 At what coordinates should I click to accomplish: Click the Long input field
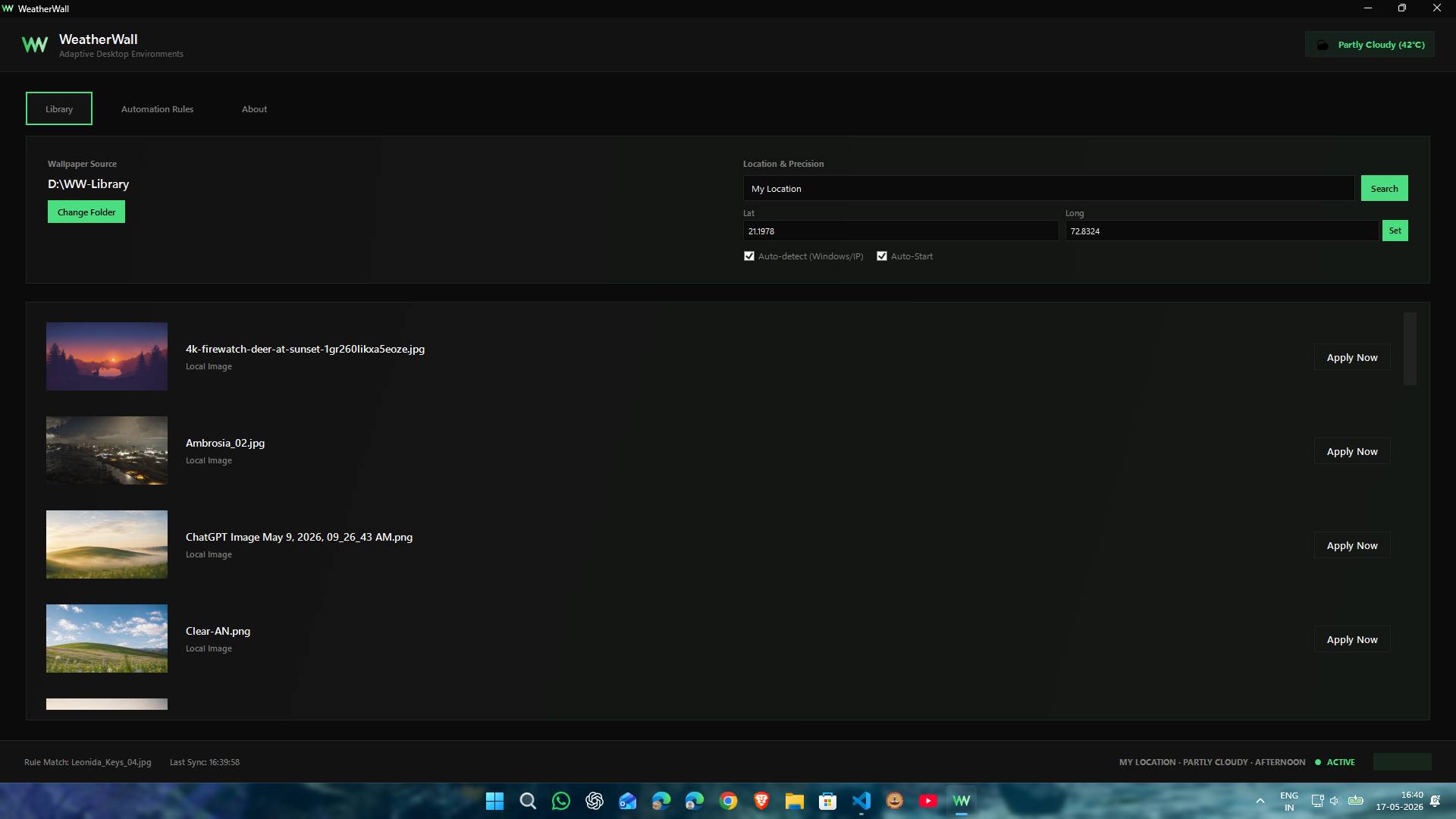point(1222,231)
